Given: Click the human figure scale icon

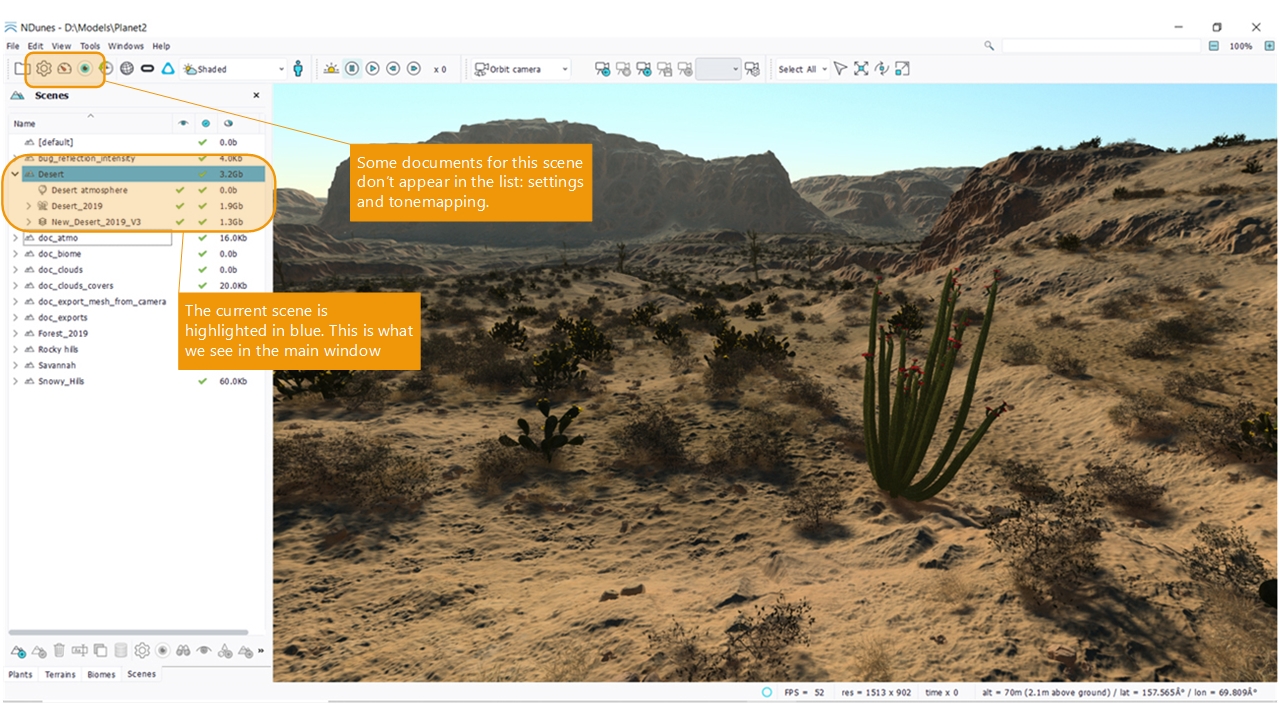Looking at the screenshot, I should point(298,69).
